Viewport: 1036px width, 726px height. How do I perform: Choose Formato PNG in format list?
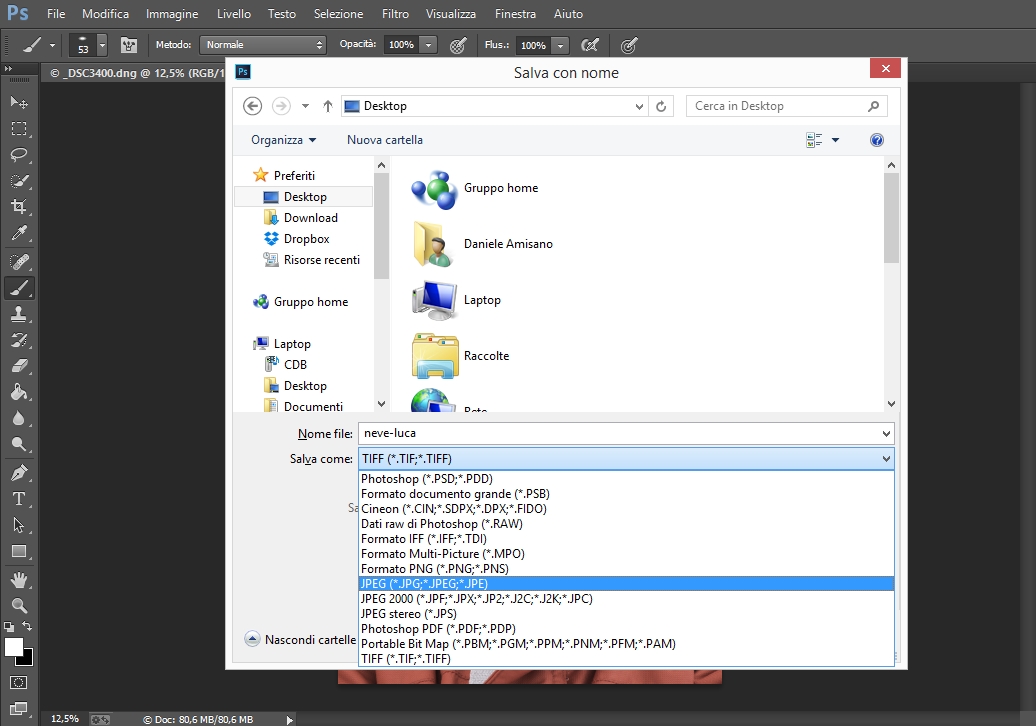click(626, 569)
